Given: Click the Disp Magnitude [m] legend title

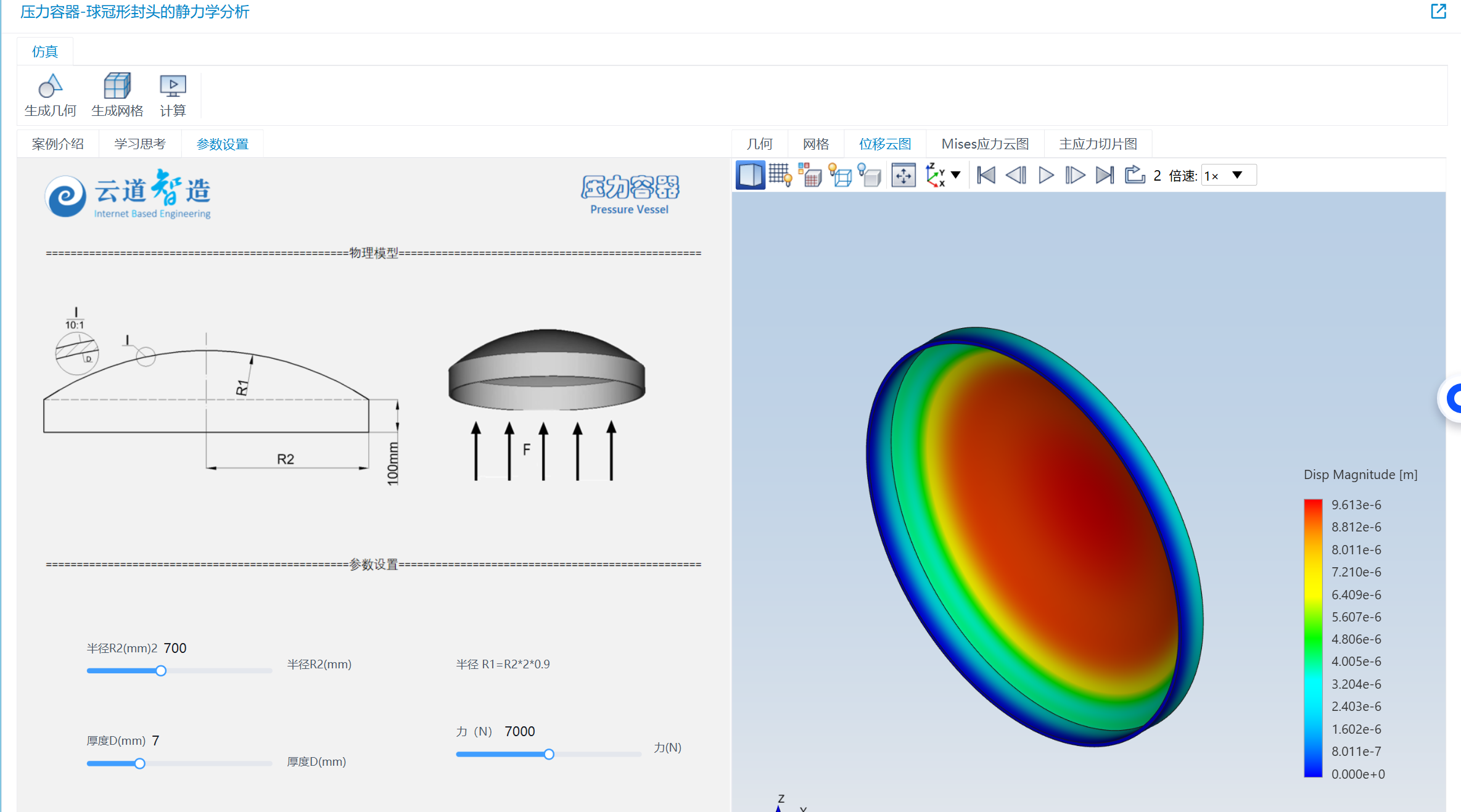Looking at the screenshot, I should pyautogui.click(x=1360, y=475).
